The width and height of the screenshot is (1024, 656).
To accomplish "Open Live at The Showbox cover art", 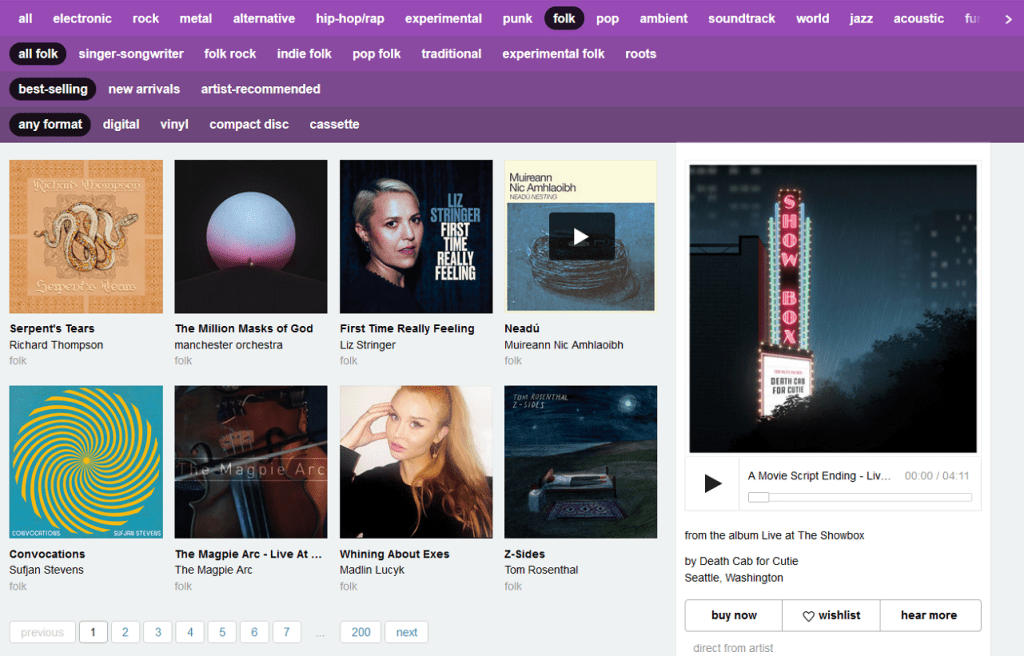I will (x=832, y=308).
